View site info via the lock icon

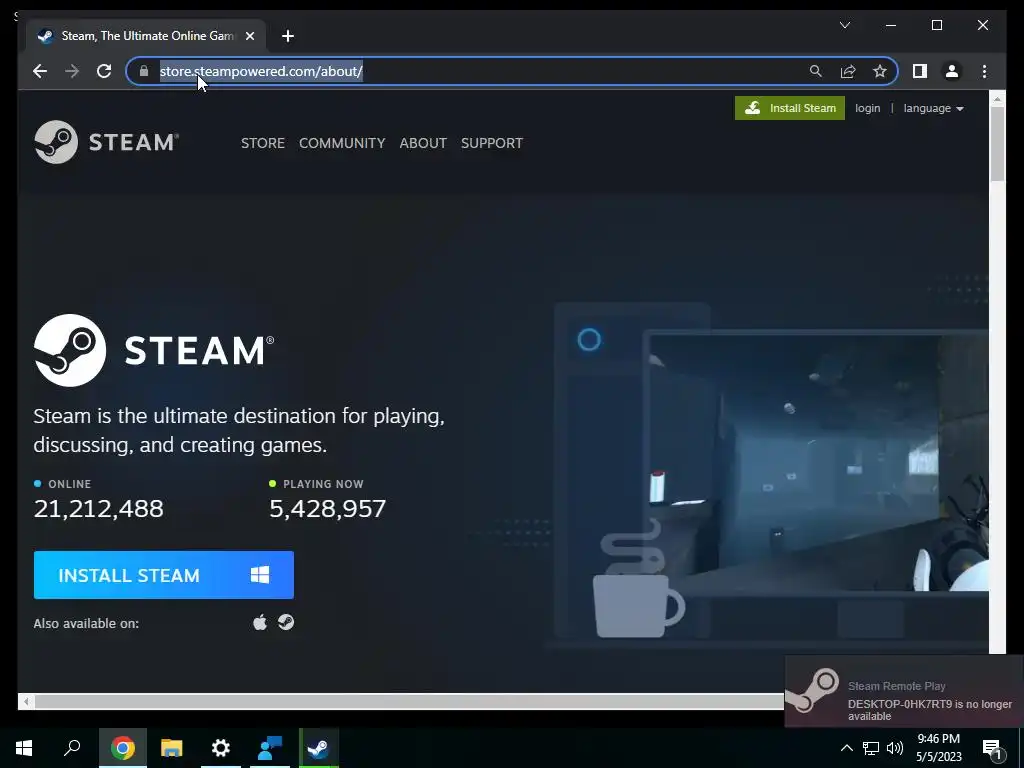point(144,71)
